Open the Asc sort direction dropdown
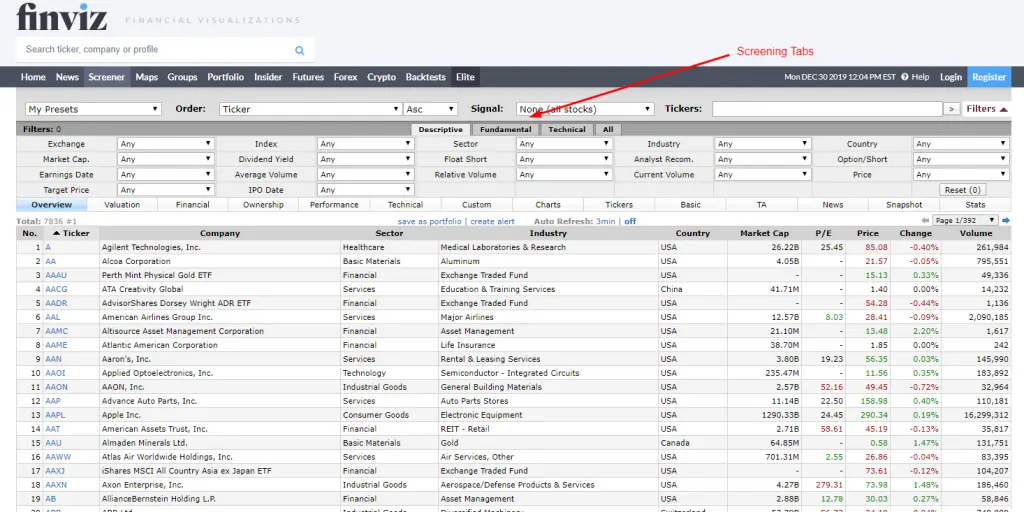Screen dimensions: 1024x512 pos(430,109)
